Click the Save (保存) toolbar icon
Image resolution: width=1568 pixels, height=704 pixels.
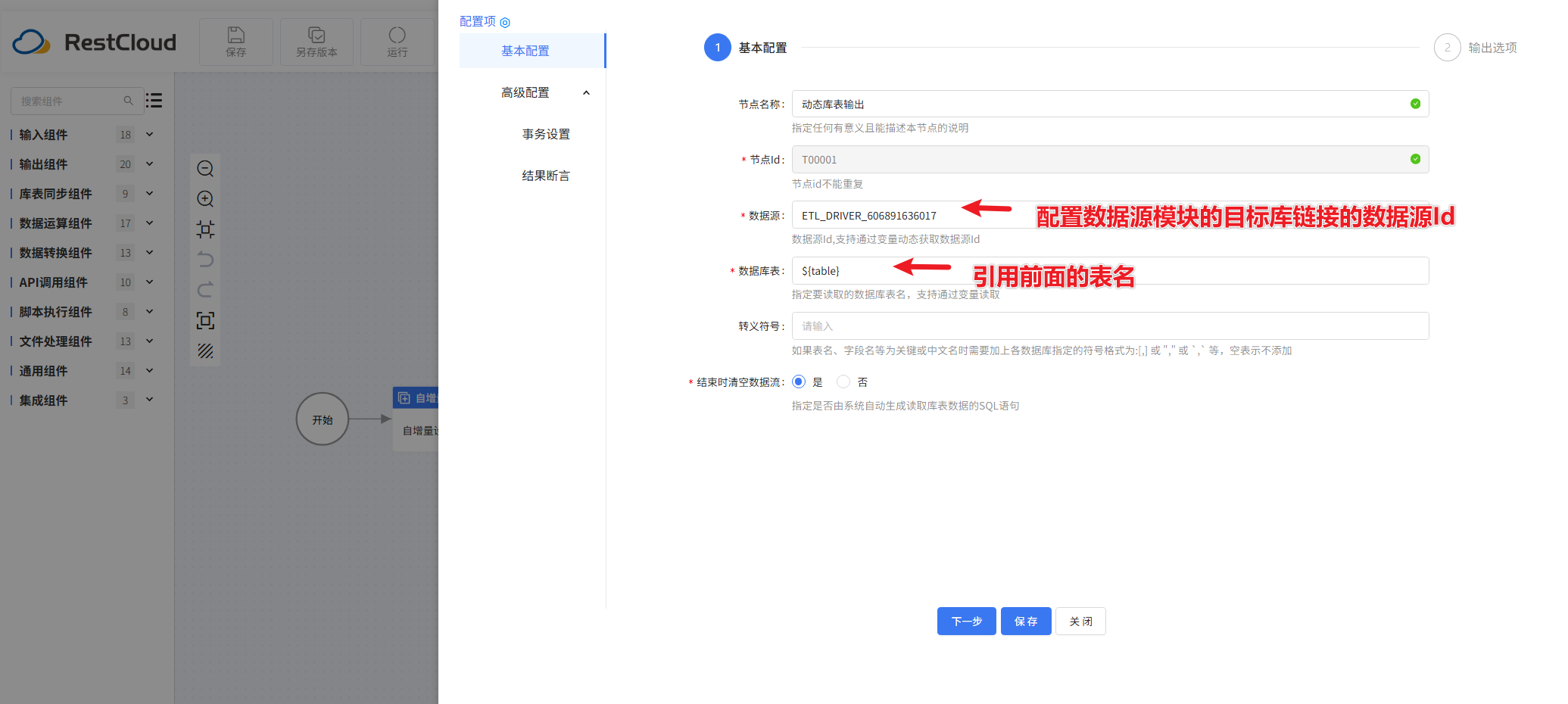pyautogui.click(x=236, y=42)
